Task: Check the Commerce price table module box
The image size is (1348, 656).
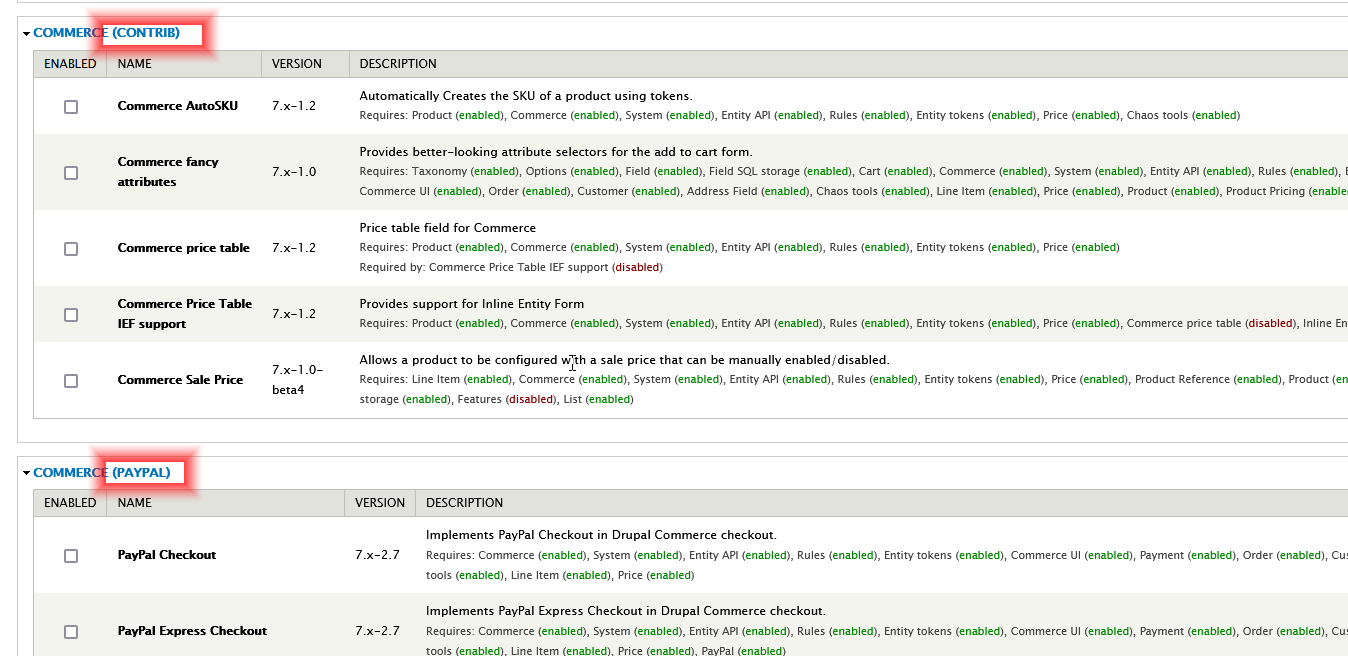Action: point(71,248)
